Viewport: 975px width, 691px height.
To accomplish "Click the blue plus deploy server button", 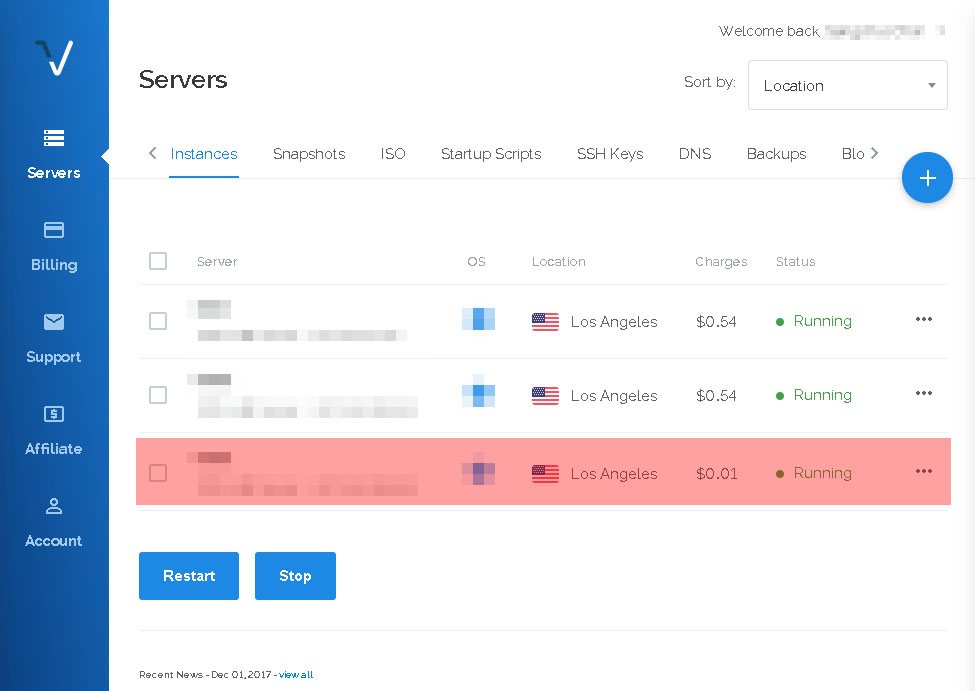I will (927, 178).
